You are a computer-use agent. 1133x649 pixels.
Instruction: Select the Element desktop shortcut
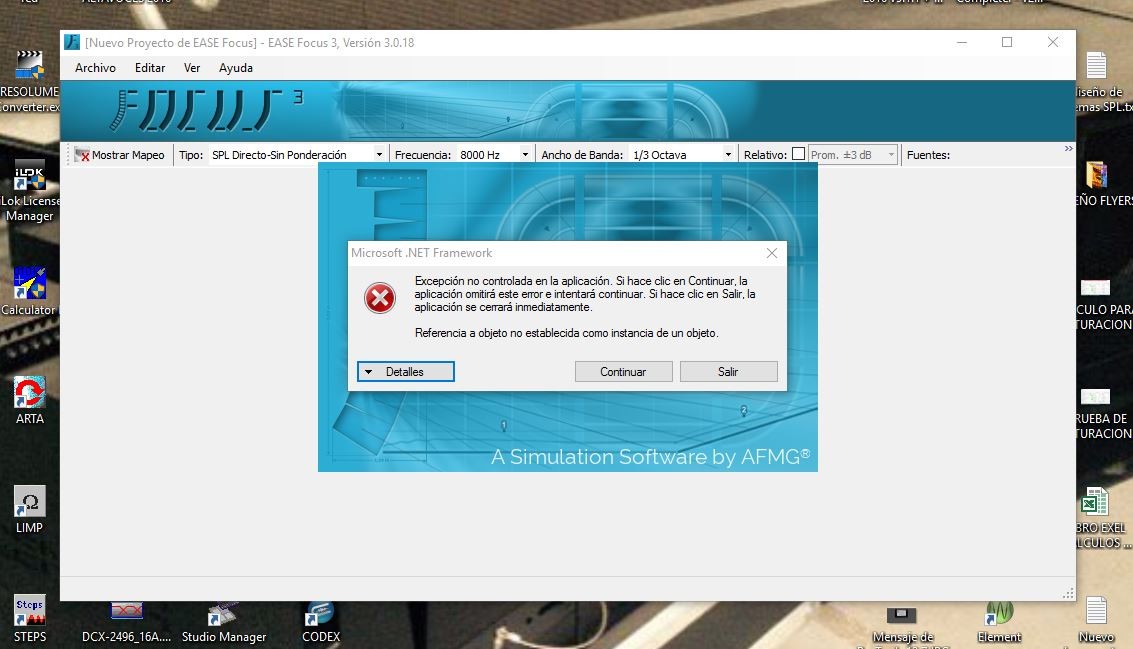pos(999,623)
